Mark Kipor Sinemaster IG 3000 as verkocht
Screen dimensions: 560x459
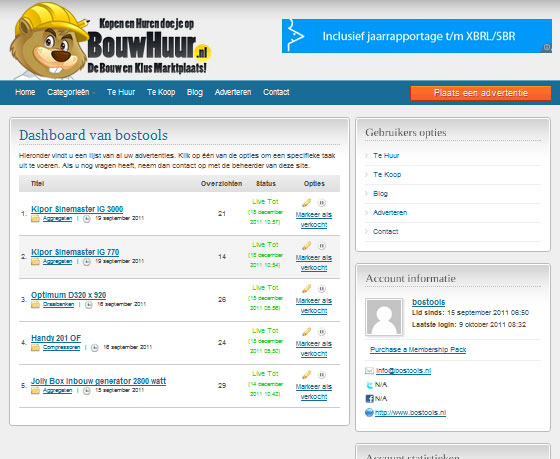[x=314, y=220]
